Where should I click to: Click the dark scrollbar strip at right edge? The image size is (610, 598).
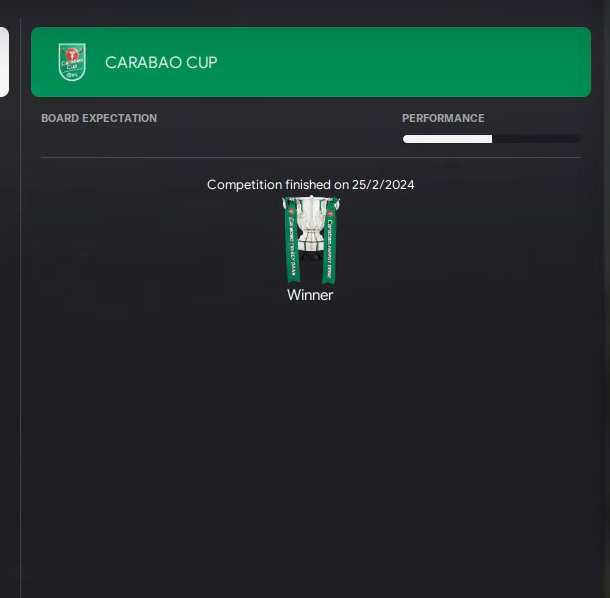[605, 299]
